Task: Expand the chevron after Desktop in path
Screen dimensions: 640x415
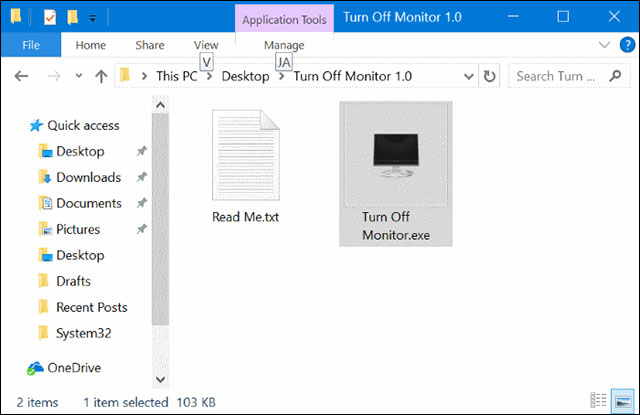Action: (281, 76)
